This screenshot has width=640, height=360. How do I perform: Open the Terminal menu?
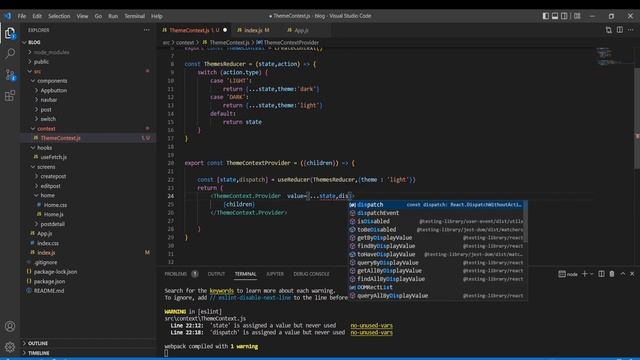[x=135, y=16]
